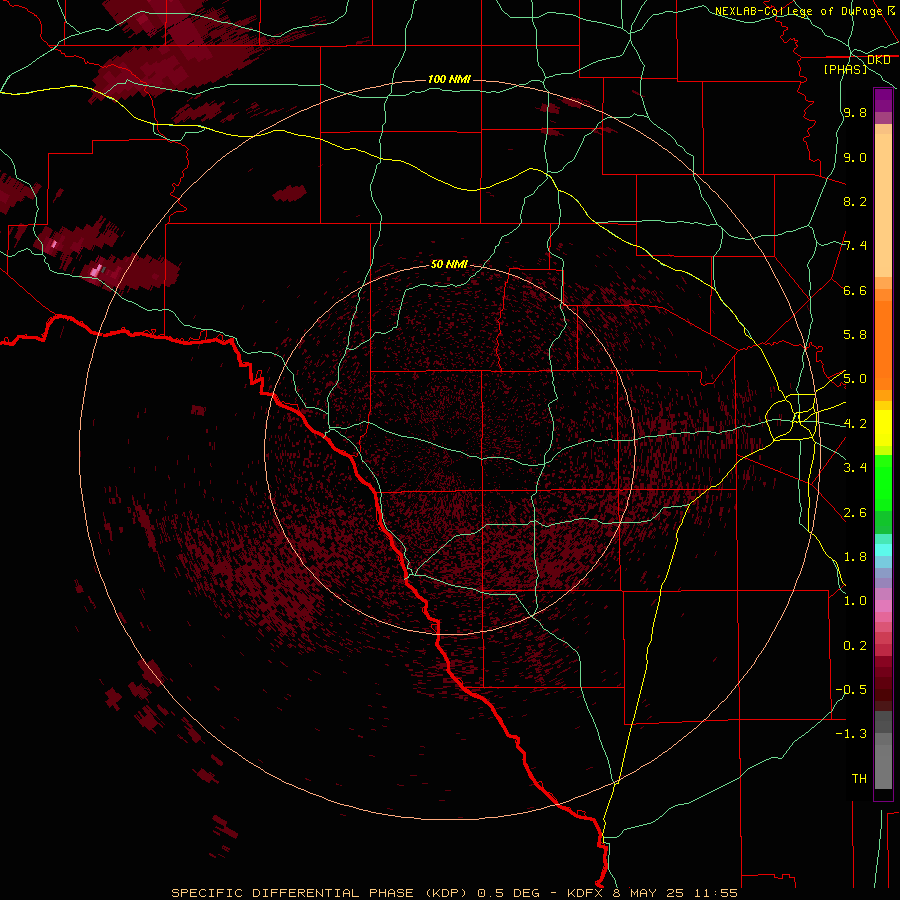The width and height of the screenshot is (900, 900).
Task: Click the bottom KDP product caption text
Action: click(x=454, y=893)
